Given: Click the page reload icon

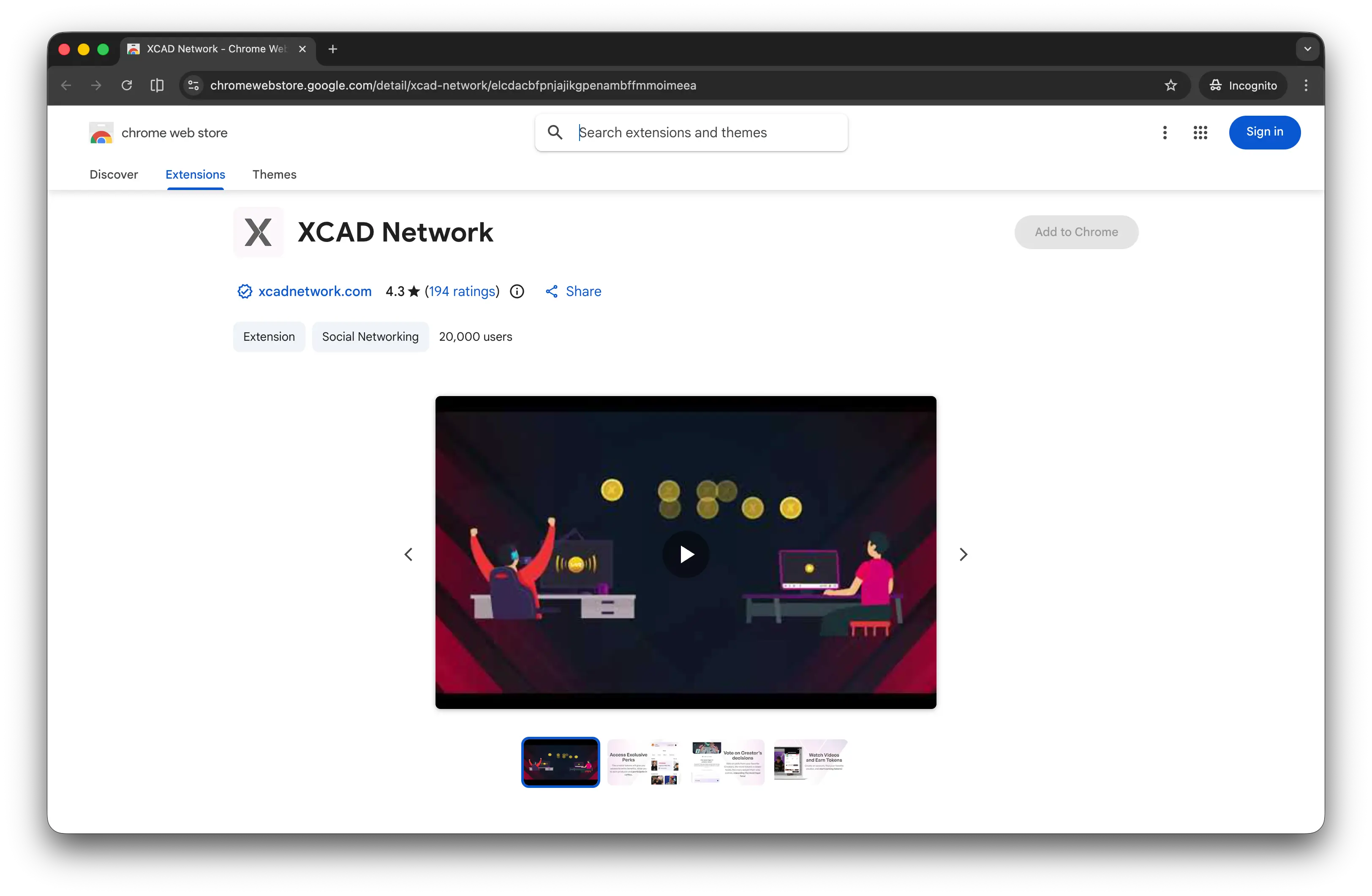Looking at the screenshot, I should tap(127, 85).
